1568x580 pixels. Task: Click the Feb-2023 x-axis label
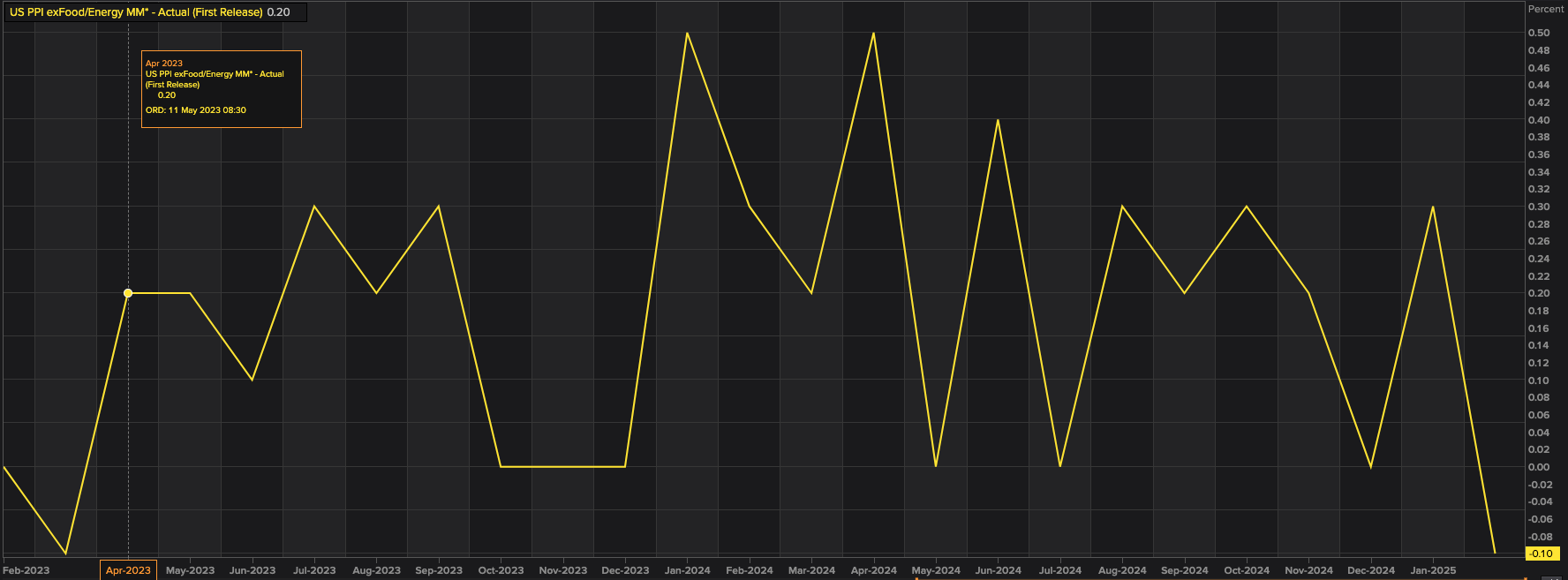coord(26,570)
